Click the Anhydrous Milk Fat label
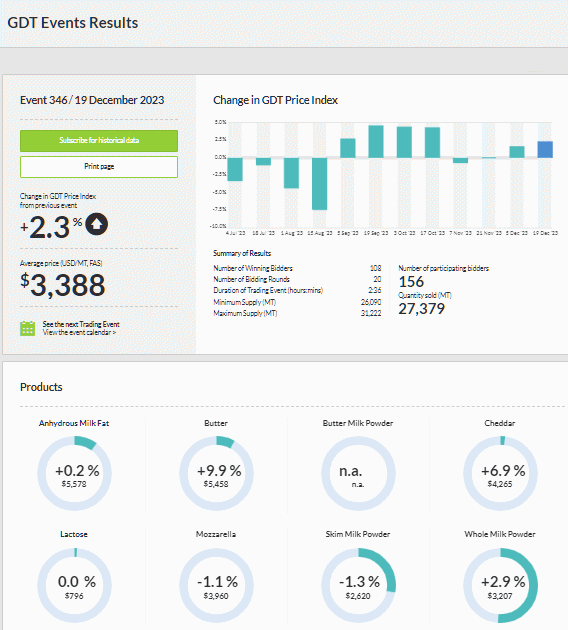 click(74, 423)
